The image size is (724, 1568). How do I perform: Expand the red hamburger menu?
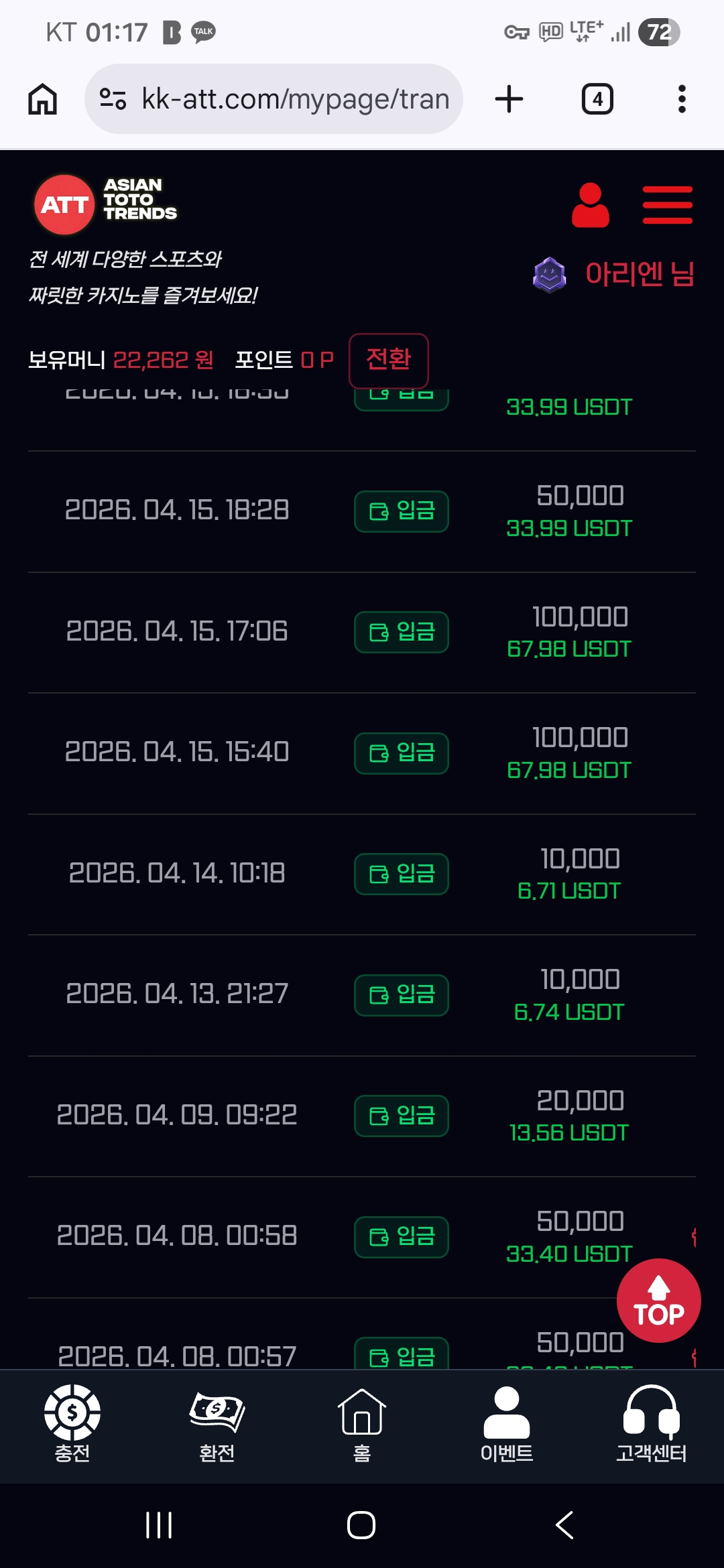point(667,205)
